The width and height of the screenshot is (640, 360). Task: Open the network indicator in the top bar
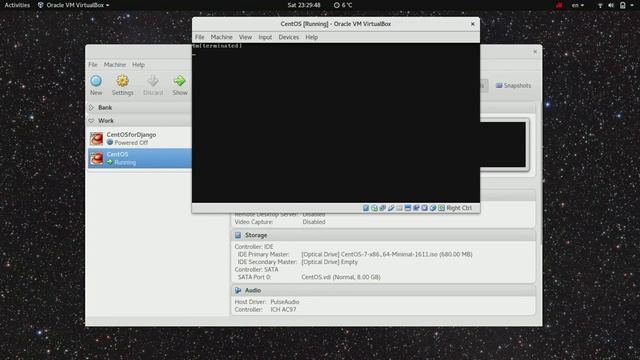click(x=600, y=5)
